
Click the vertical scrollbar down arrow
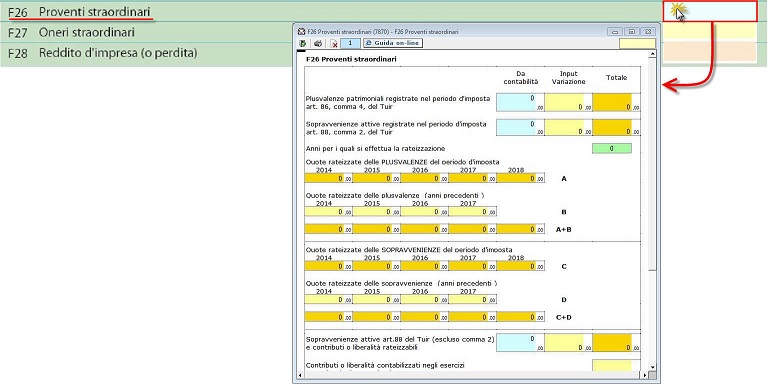pos(652,367)
